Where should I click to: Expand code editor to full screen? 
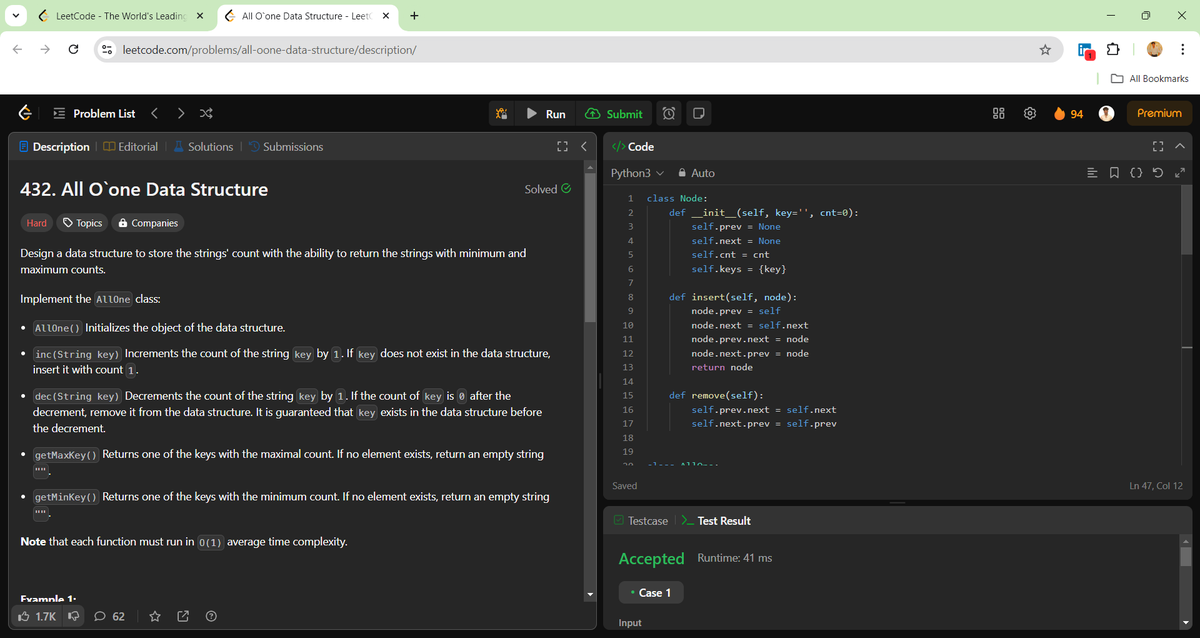pos(1178,173)
